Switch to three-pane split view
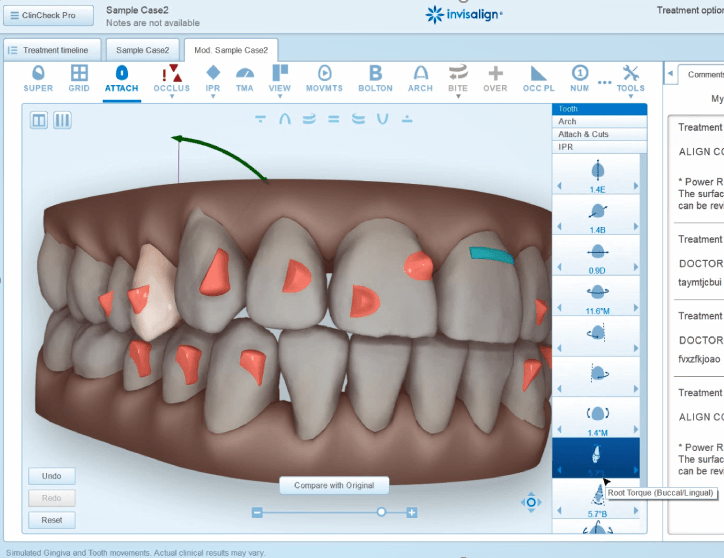 pyautogui.click(x=62, y=121)
